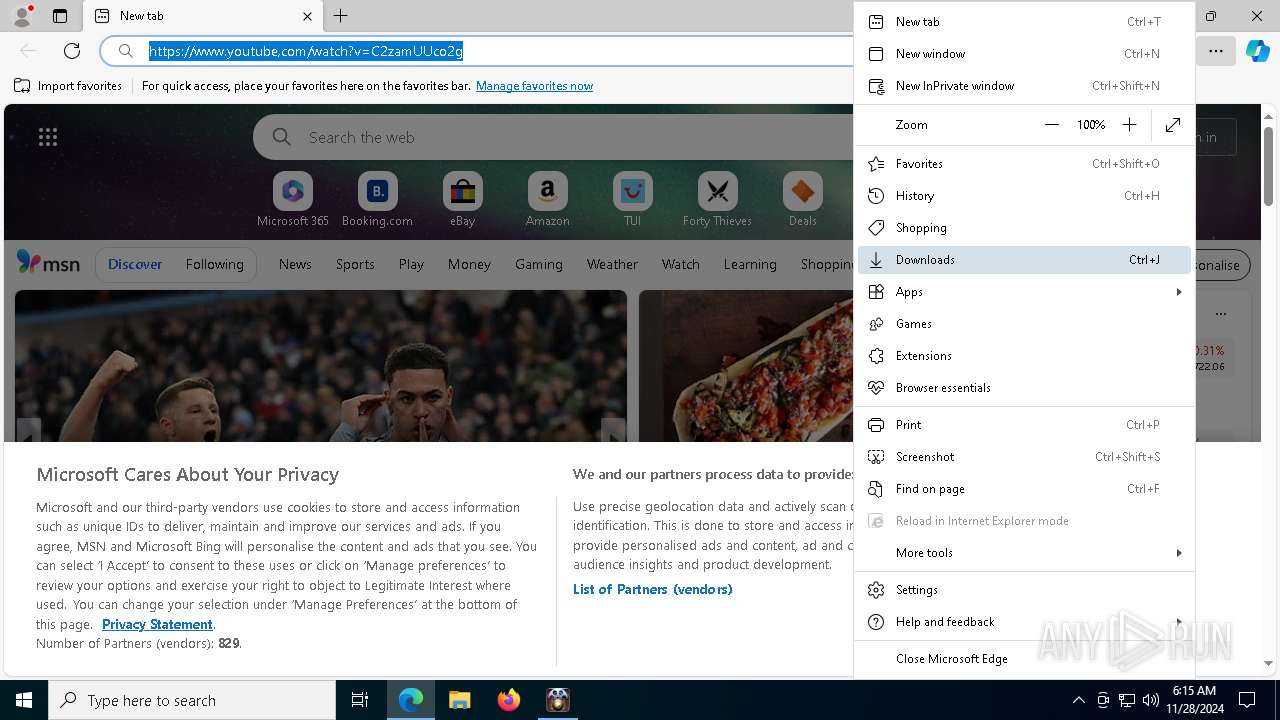This screenshot has width=1280, height=720.
Task: Open the Weather category
Action: tap(612, 264)
